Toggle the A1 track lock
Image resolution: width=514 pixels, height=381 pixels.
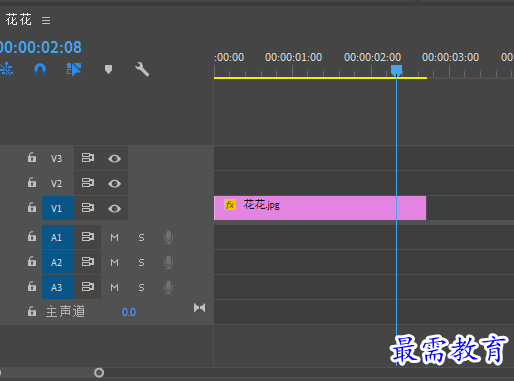[x=32, y=236]
